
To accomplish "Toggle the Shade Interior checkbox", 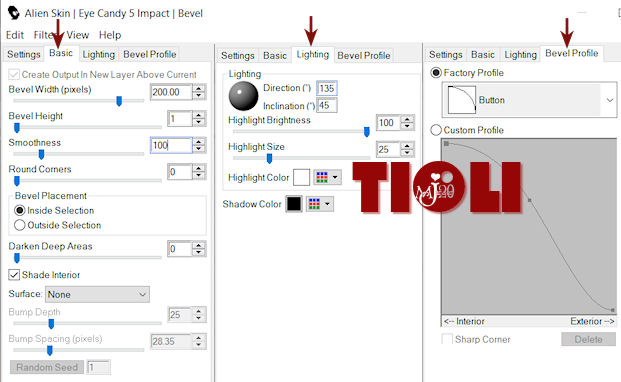I will point(14,275).
